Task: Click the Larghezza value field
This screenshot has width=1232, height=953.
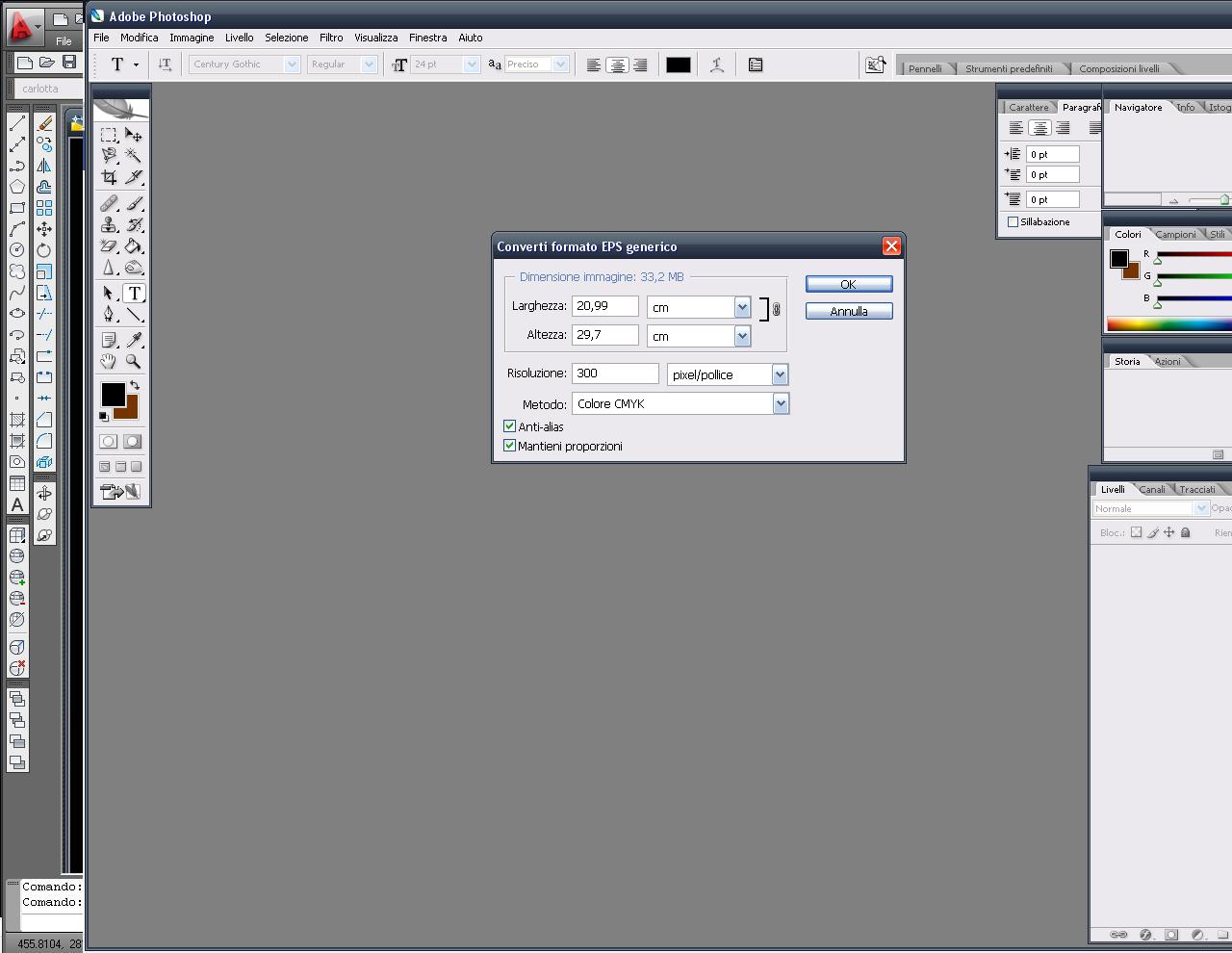Action: point(605,306)
